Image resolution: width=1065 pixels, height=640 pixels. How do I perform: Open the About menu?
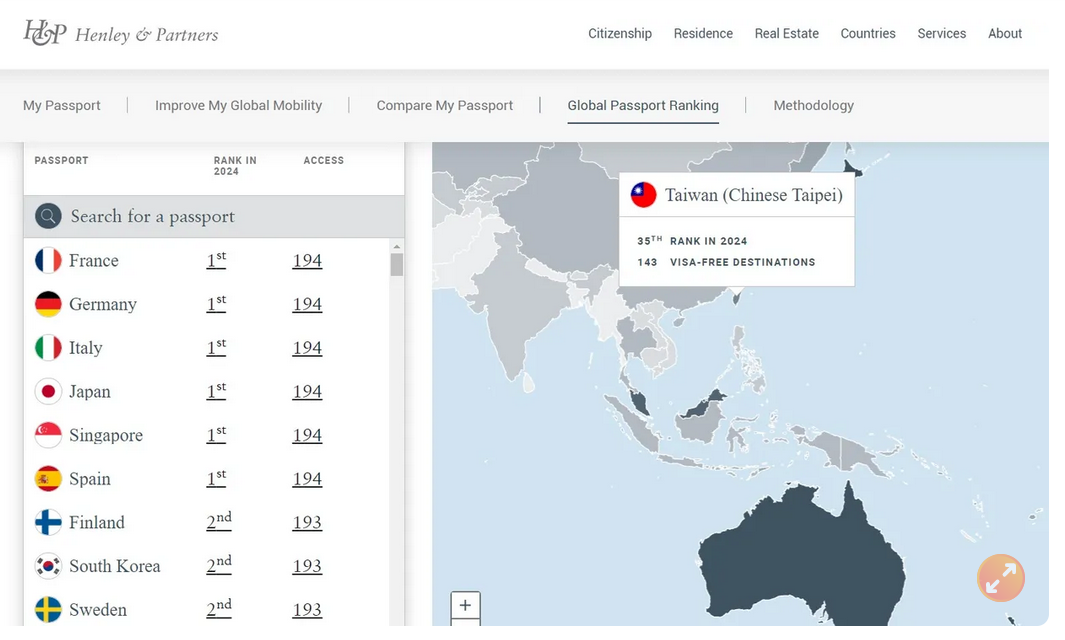pyautogui.click(x=1005, y=33)
